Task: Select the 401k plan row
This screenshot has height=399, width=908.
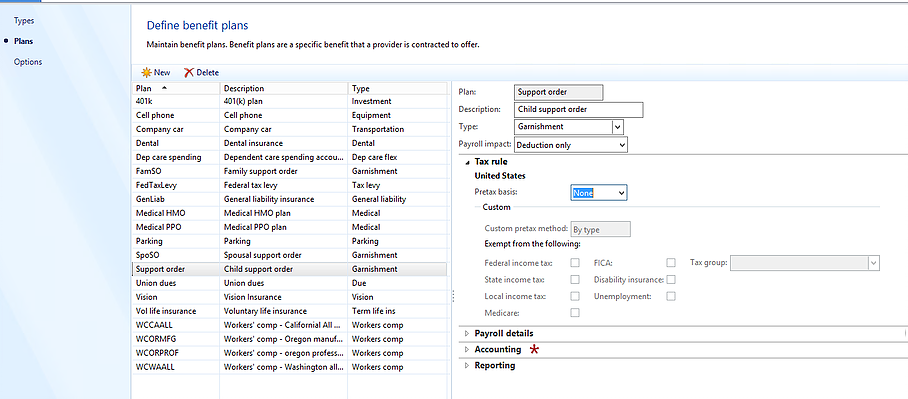Action: (x=290, y=101)
